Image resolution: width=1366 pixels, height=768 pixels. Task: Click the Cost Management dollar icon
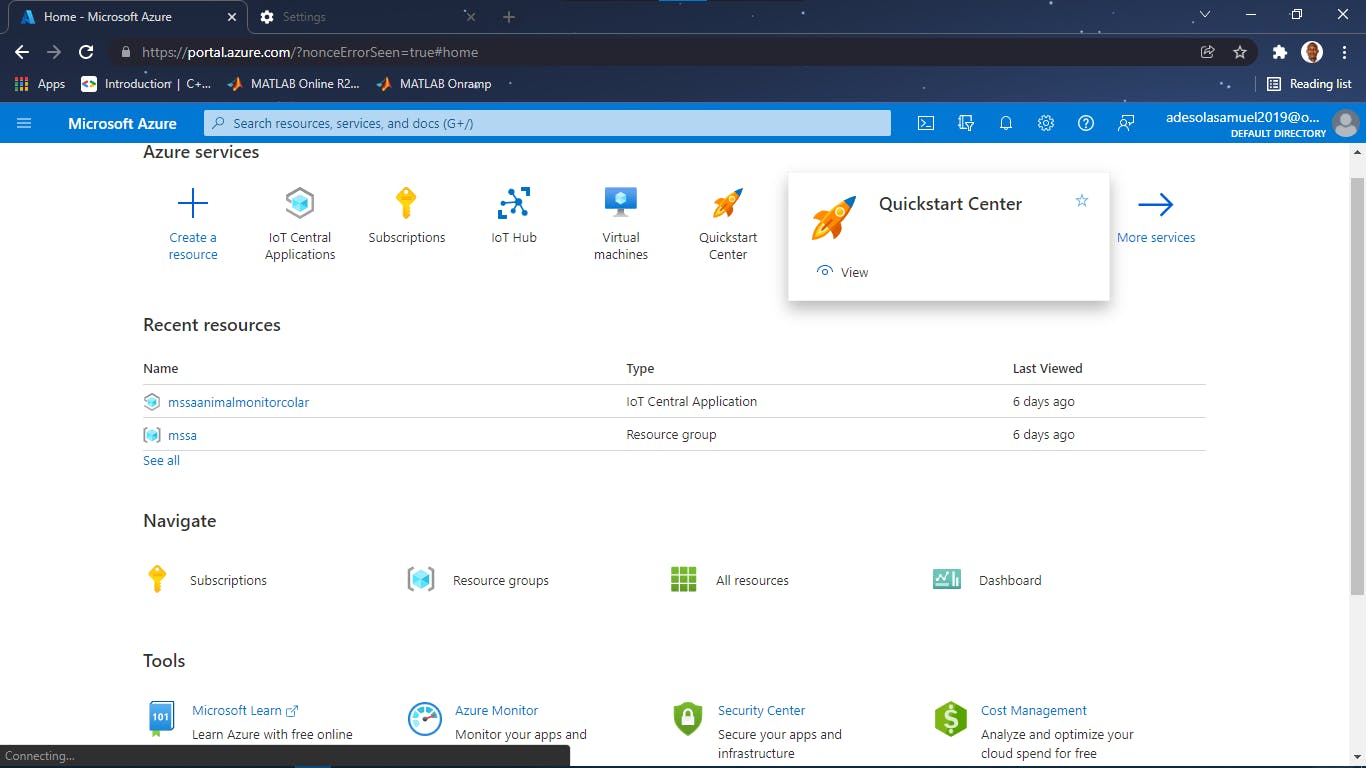tap(950, 719)
